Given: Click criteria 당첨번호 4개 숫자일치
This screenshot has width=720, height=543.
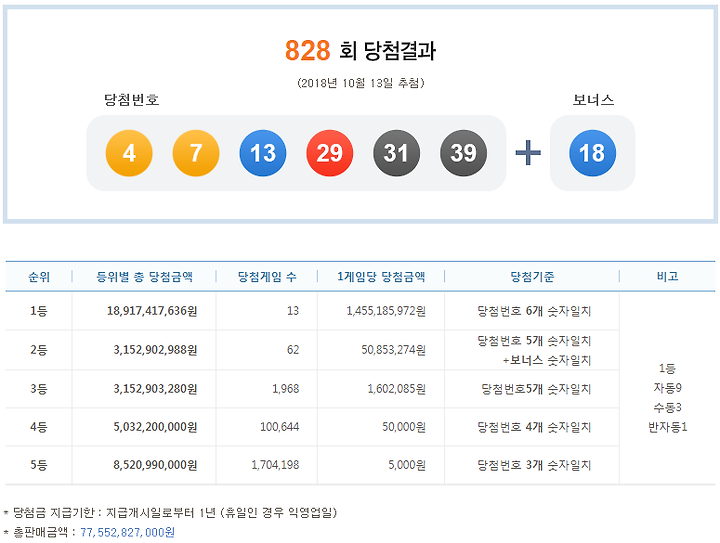Looking at the screenshot, I should pos(534,427).
